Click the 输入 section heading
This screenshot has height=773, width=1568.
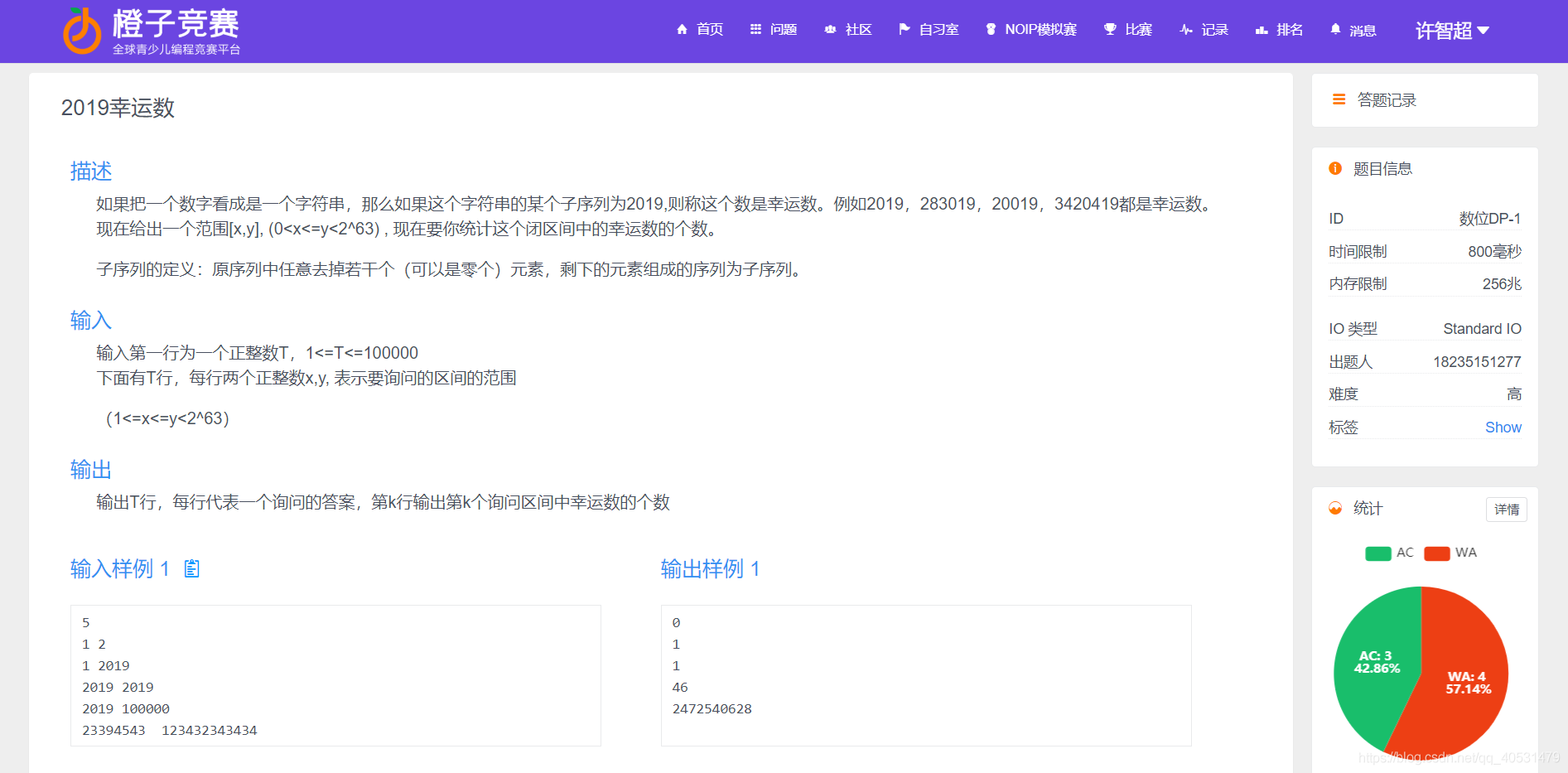(91, 320)
